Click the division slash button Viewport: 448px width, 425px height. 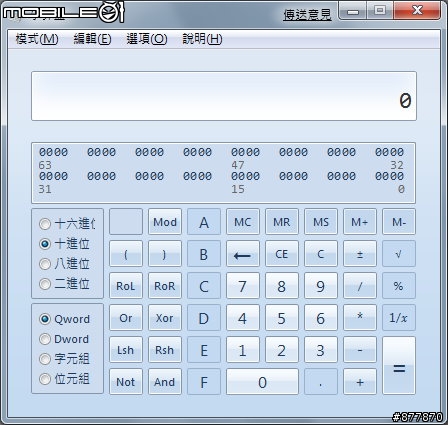tap(360, 286)
